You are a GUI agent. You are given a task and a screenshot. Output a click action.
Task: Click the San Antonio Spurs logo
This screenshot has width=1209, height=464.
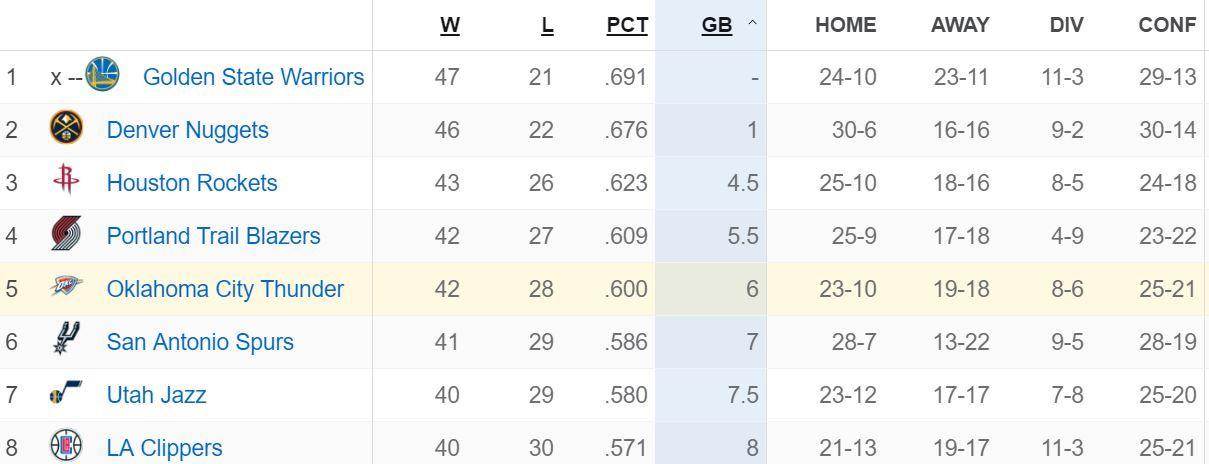[66, 341]
